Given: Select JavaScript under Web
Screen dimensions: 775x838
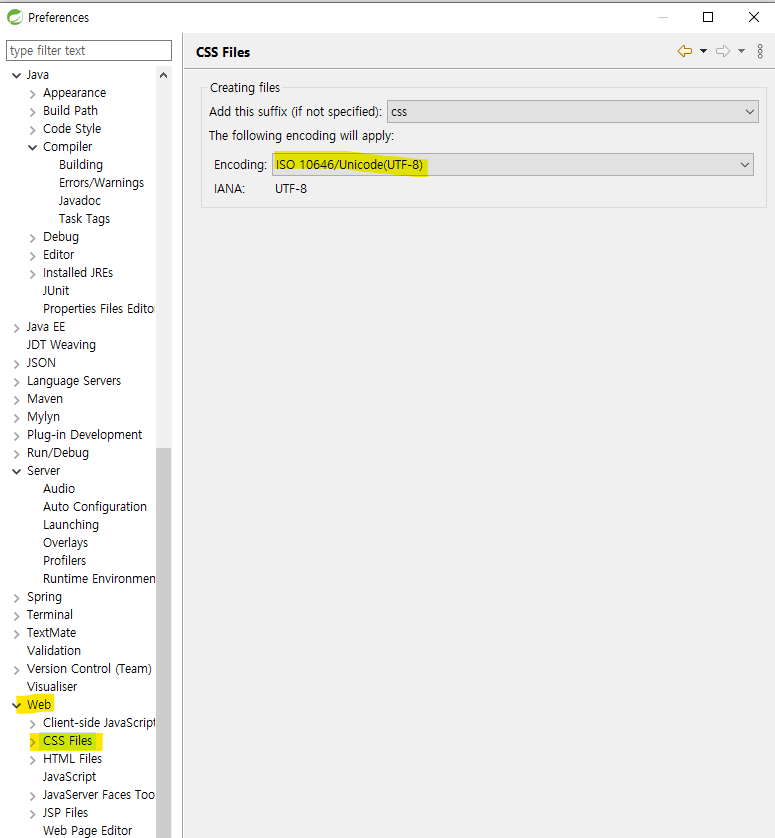Looking at the screenshot, I should 69,777.
